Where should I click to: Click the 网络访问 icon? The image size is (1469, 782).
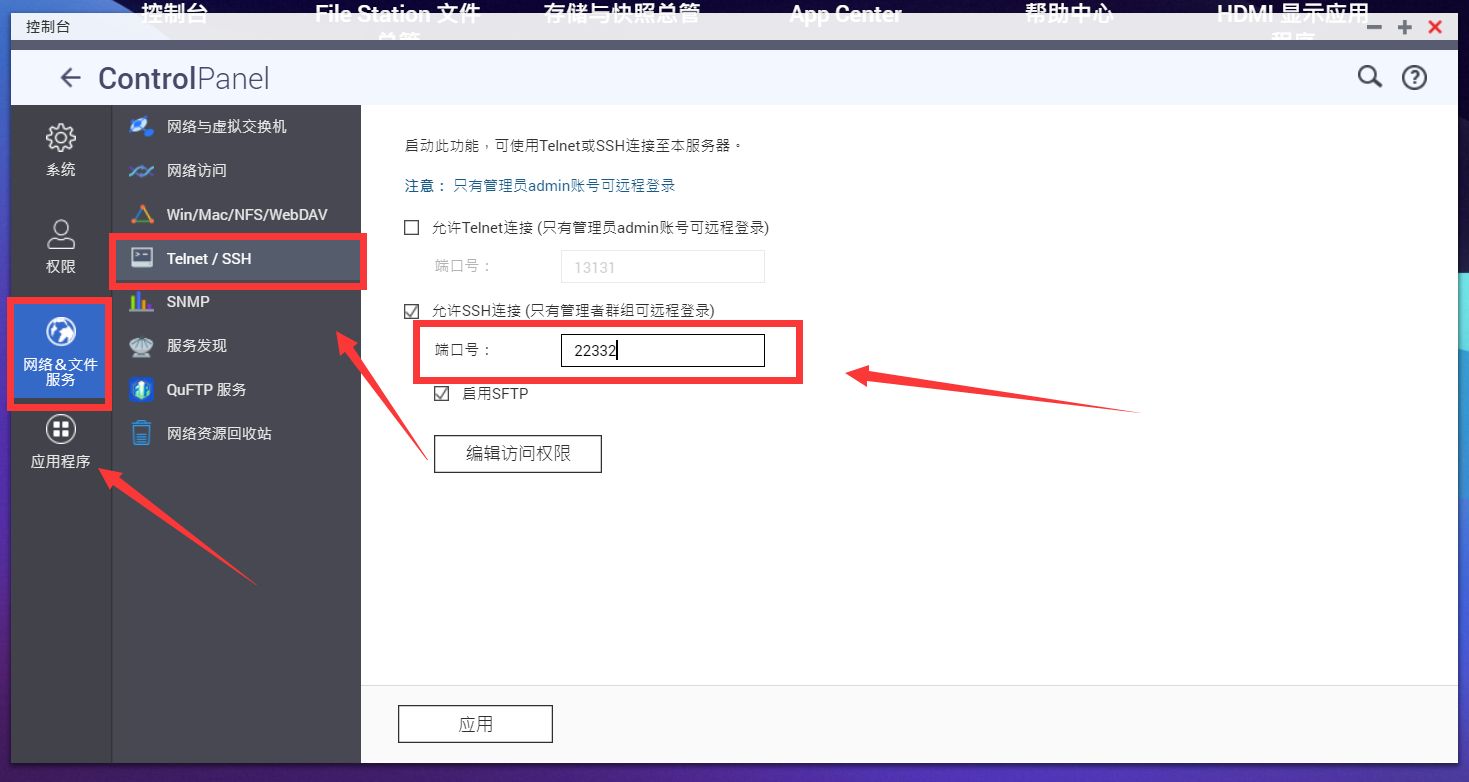(142, 171)
